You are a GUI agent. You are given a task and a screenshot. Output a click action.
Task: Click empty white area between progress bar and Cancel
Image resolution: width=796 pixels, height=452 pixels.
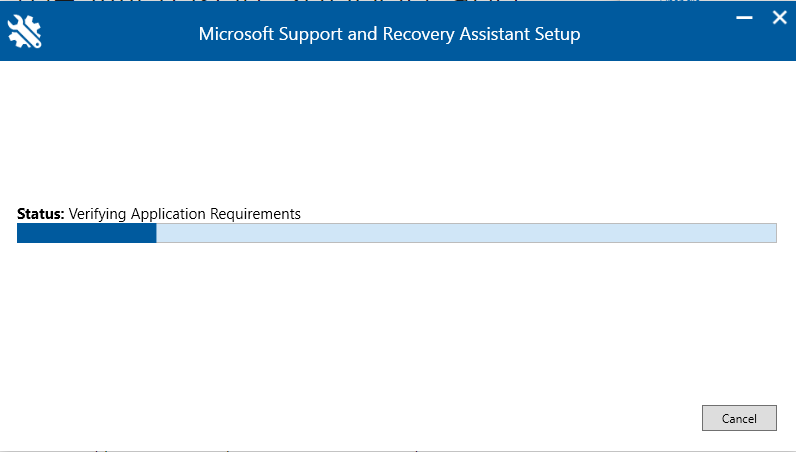point(400,330)
